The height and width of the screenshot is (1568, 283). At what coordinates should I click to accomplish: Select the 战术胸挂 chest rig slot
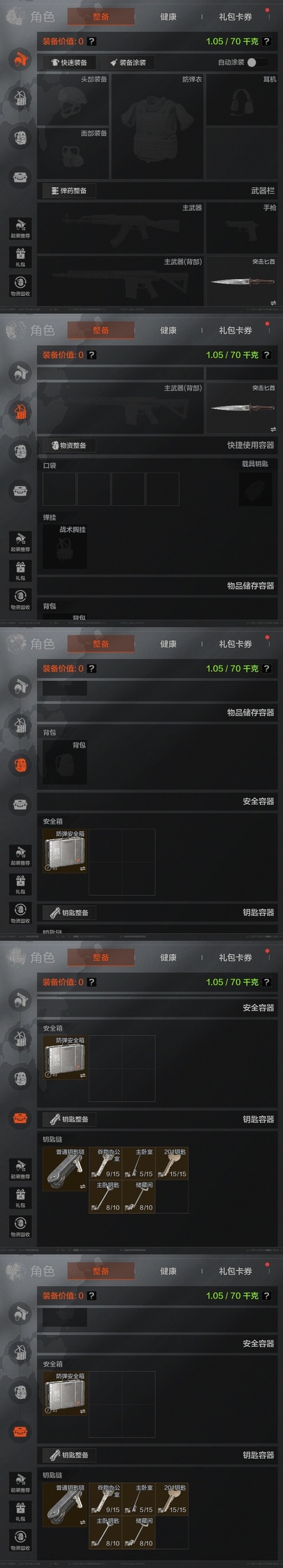pyautogui.click(x=65, y=546)
